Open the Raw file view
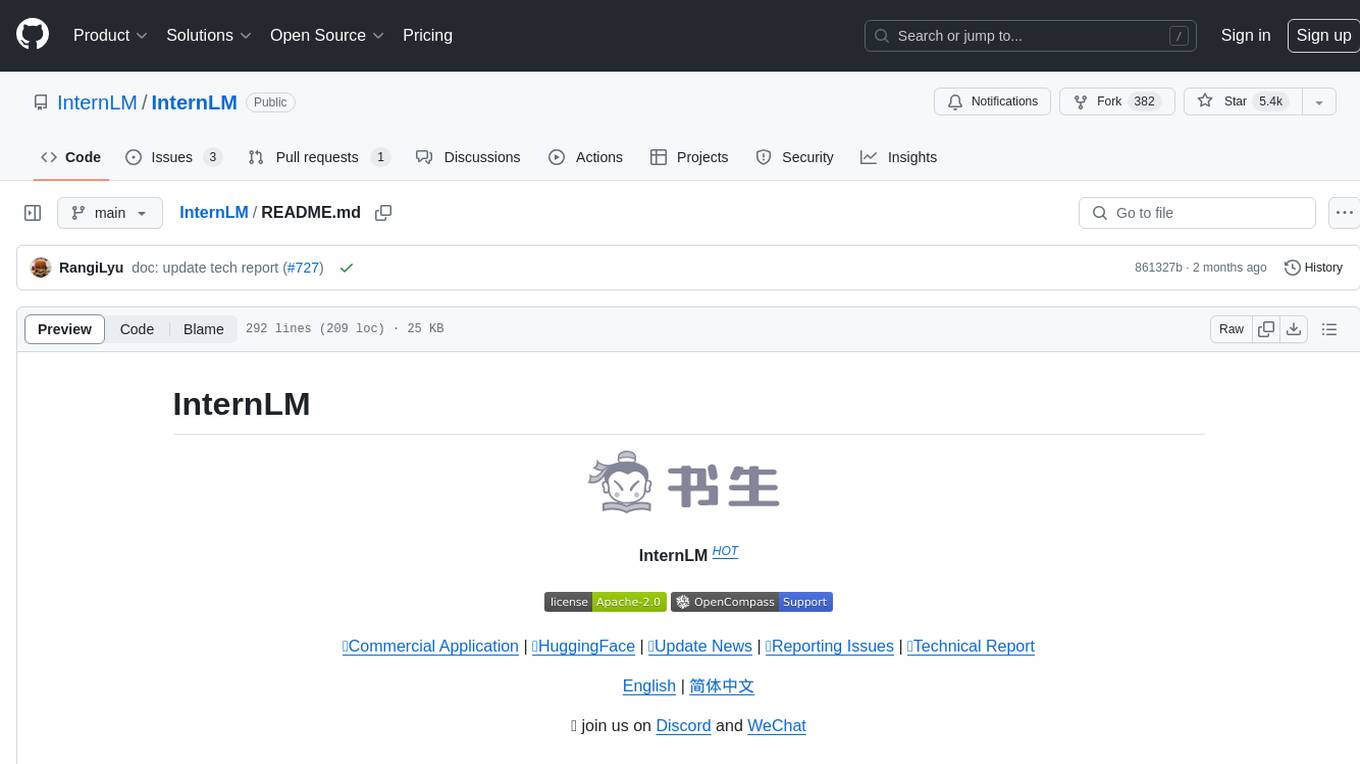Viewport: 1360px width, 764px height. tap(1231, 329)
